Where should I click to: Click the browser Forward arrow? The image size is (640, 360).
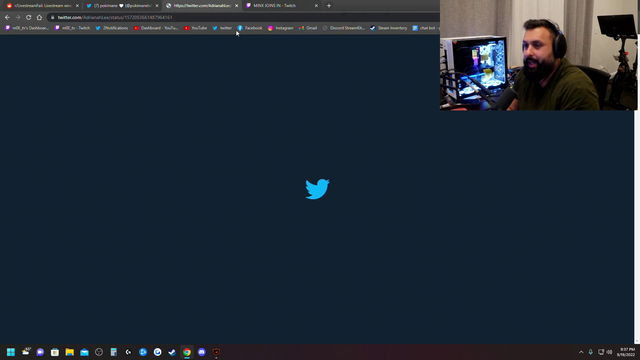coord(18,18)
